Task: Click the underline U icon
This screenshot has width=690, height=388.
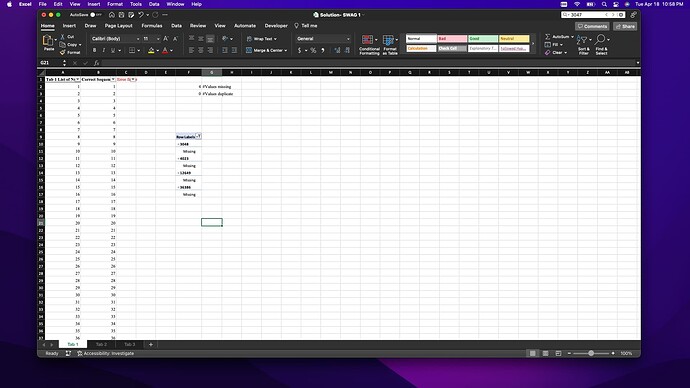Action: point(113,51)
